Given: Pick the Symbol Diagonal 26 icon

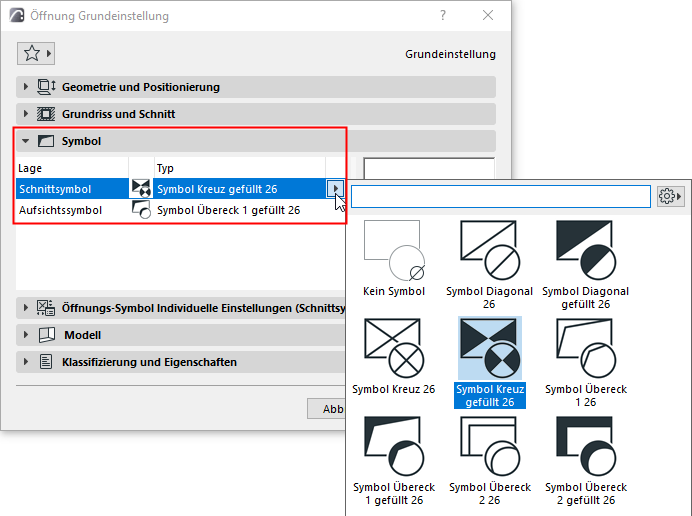Looking at the screenshot, I should tap(490, 251).
